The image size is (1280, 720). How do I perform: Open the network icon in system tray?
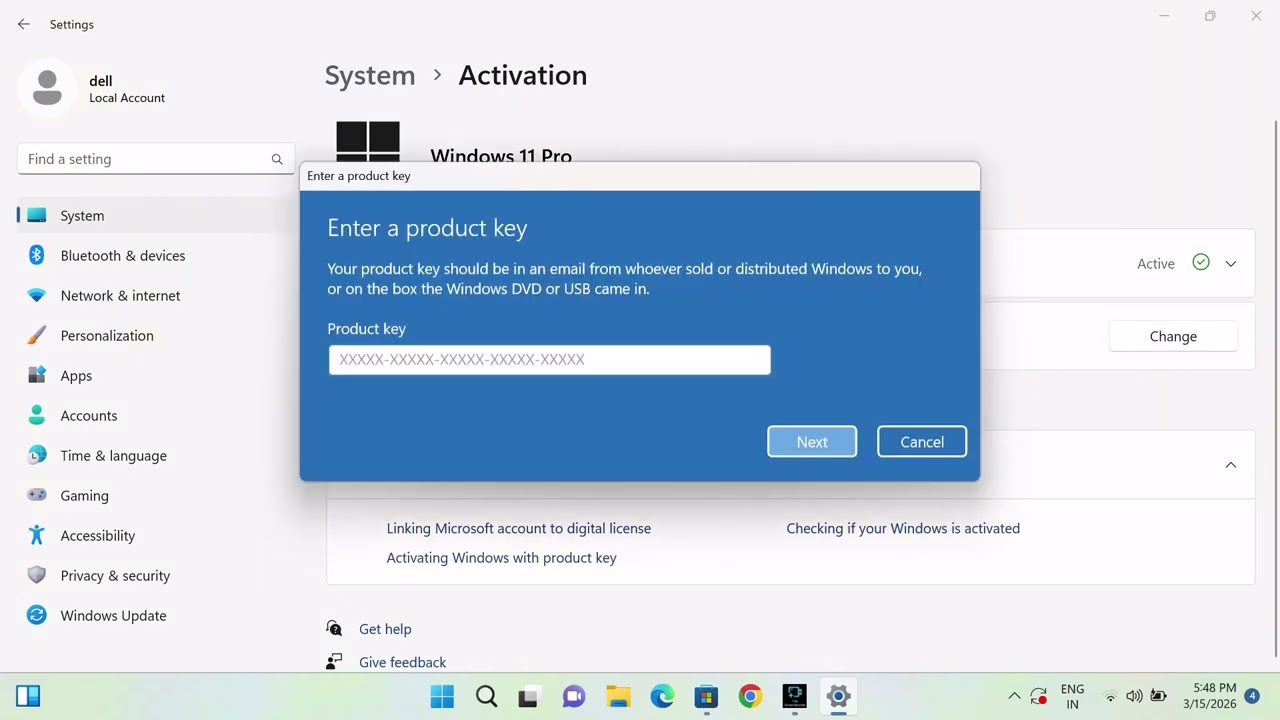[x=1110, y=696]
